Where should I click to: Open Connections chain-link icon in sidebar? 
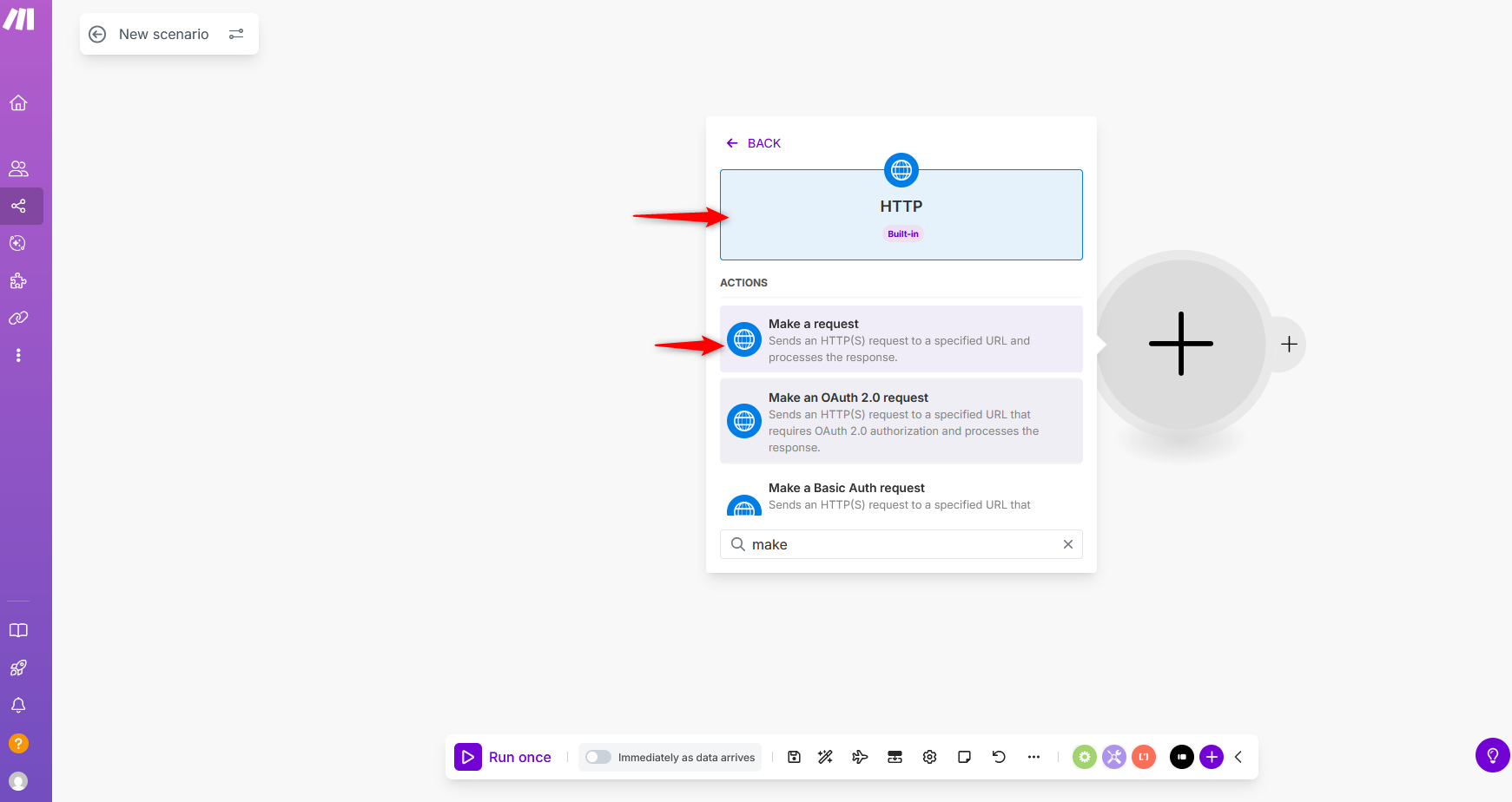[x=18, y=318]
